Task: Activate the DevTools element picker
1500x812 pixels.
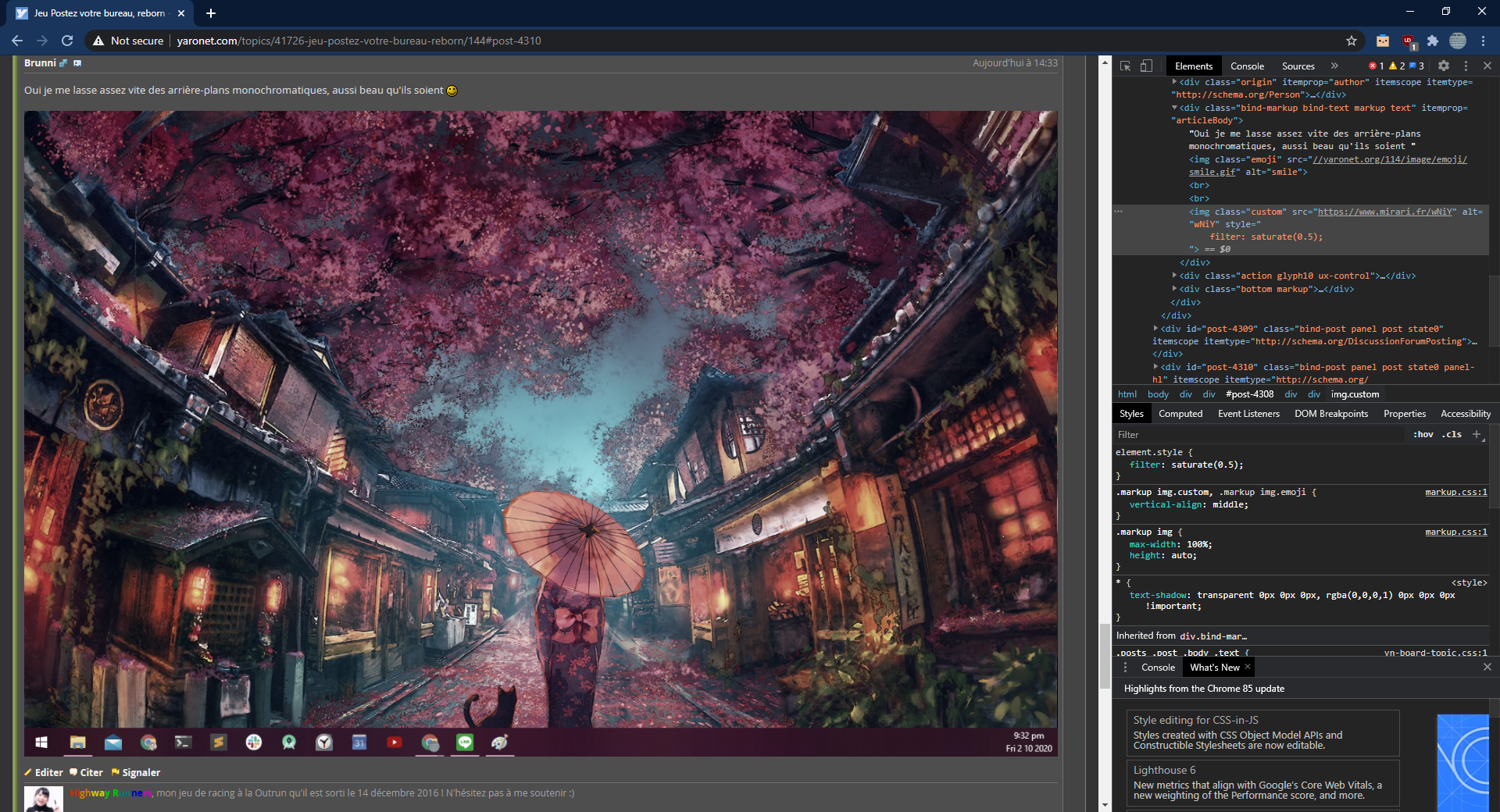Action: (1125, 66)
